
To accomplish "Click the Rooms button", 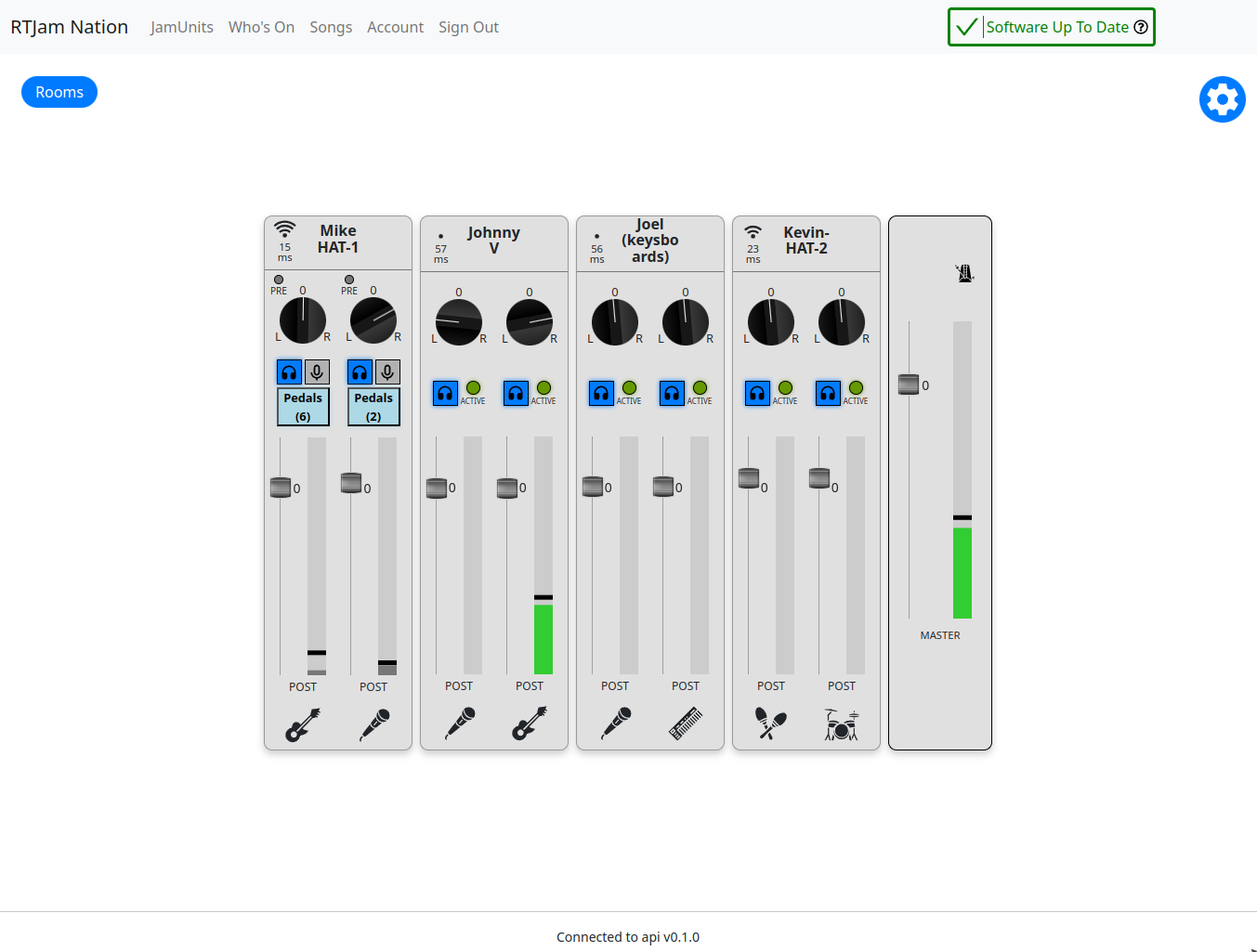I will 59,91.
